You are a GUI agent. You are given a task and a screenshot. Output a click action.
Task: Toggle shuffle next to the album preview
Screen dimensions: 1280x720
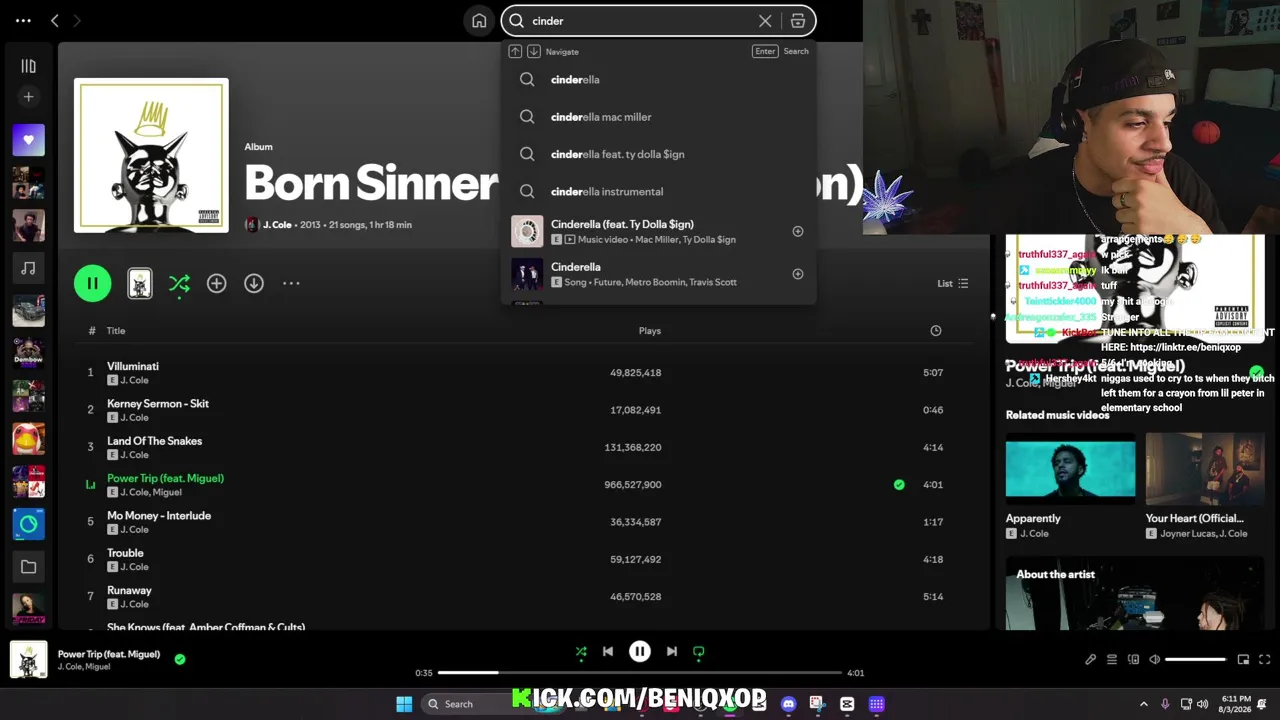click(179, 284)
